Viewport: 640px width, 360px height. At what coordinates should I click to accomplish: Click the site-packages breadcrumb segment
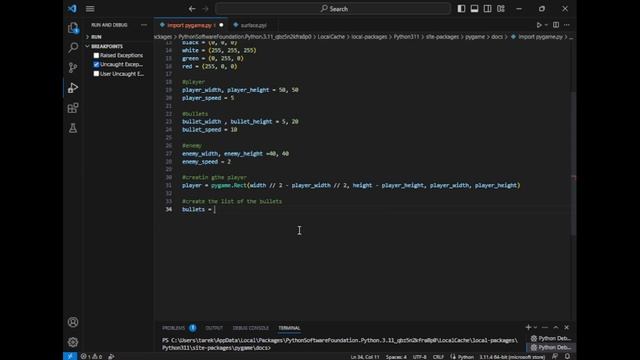442,37
